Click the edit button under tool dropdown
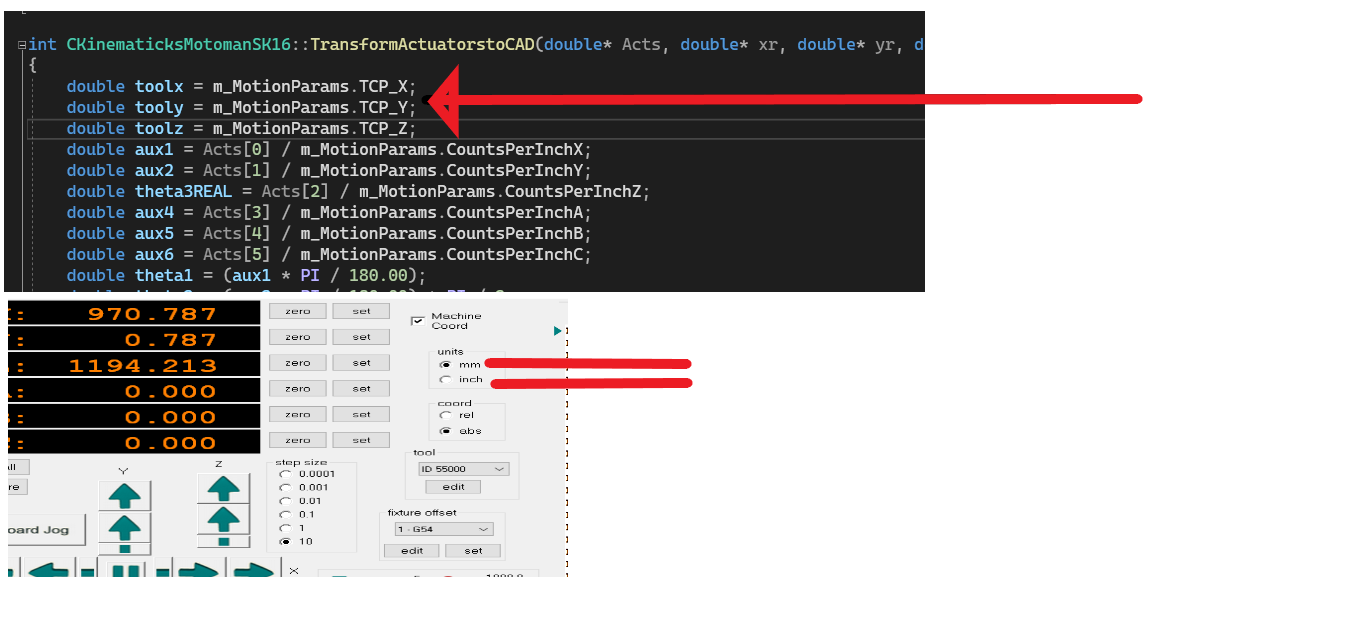This screenshot has height=629, width=1350. (x=453, y=487)
